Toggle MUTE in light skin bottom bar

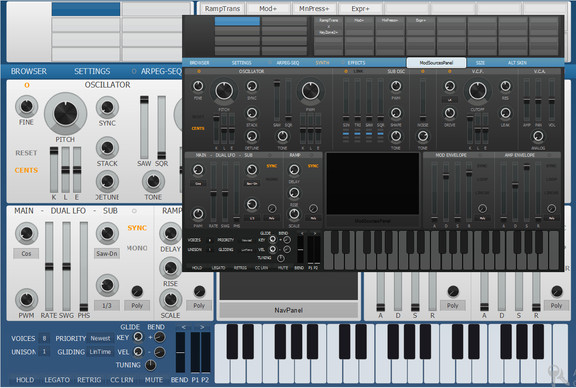click(154, 380)
